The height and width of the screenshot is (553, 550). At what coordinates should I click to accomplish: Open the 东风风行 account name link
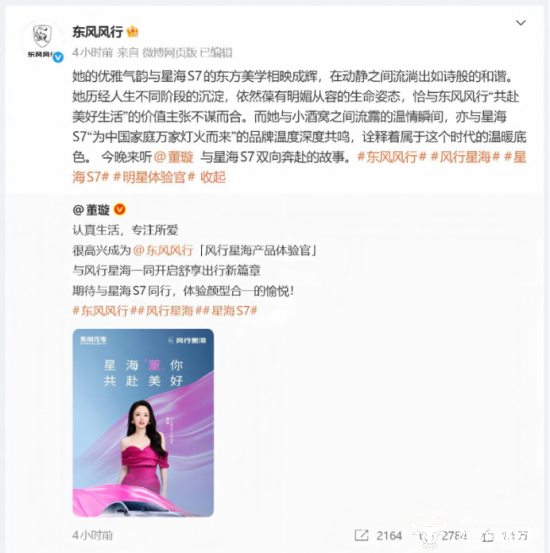tap(97, 32)
